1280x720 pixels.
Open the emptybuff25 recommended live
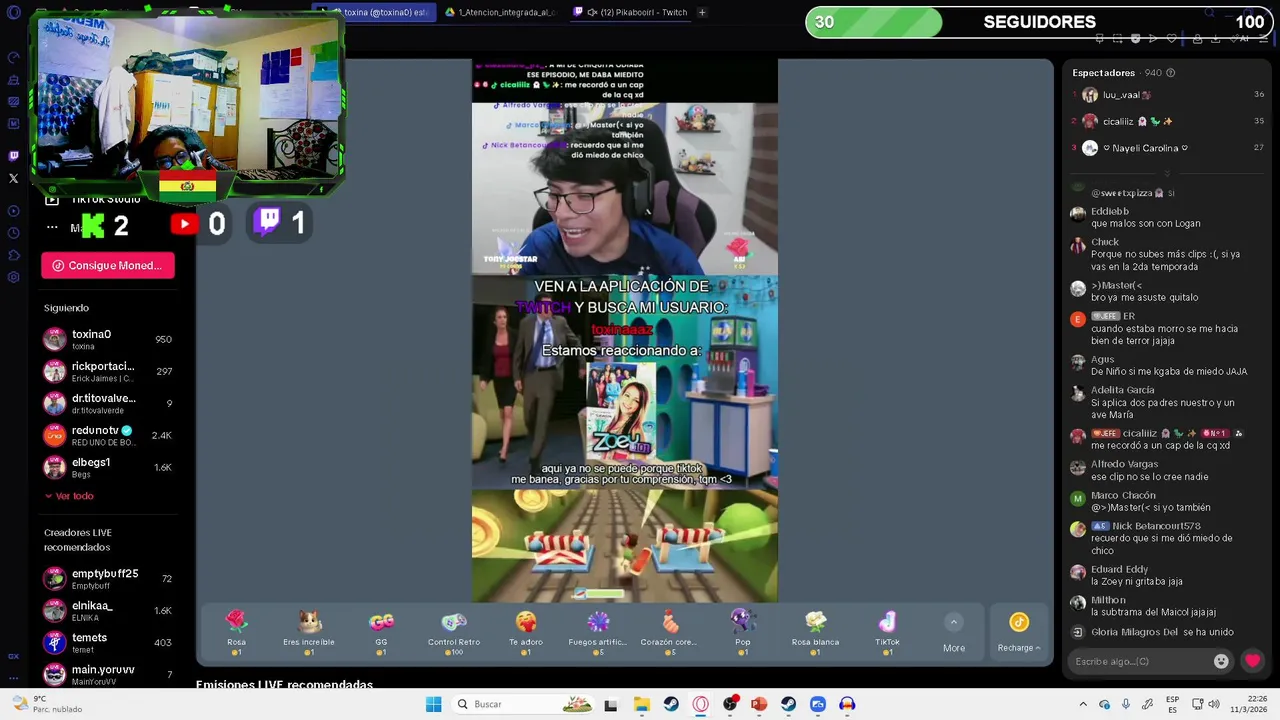107,578
